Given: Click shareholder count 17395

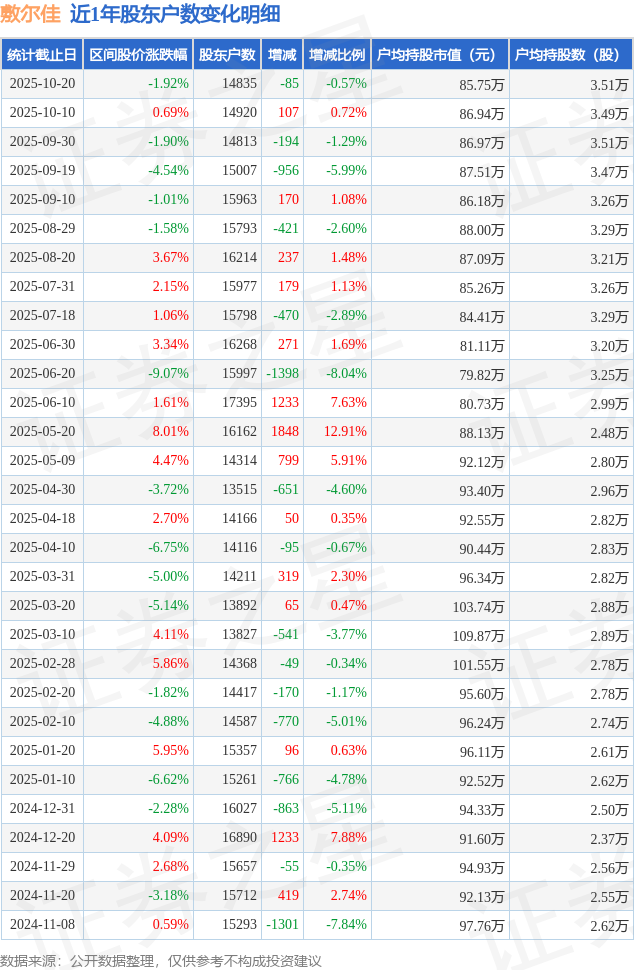Looking at the screenshot, I should (x=238, y=403).
